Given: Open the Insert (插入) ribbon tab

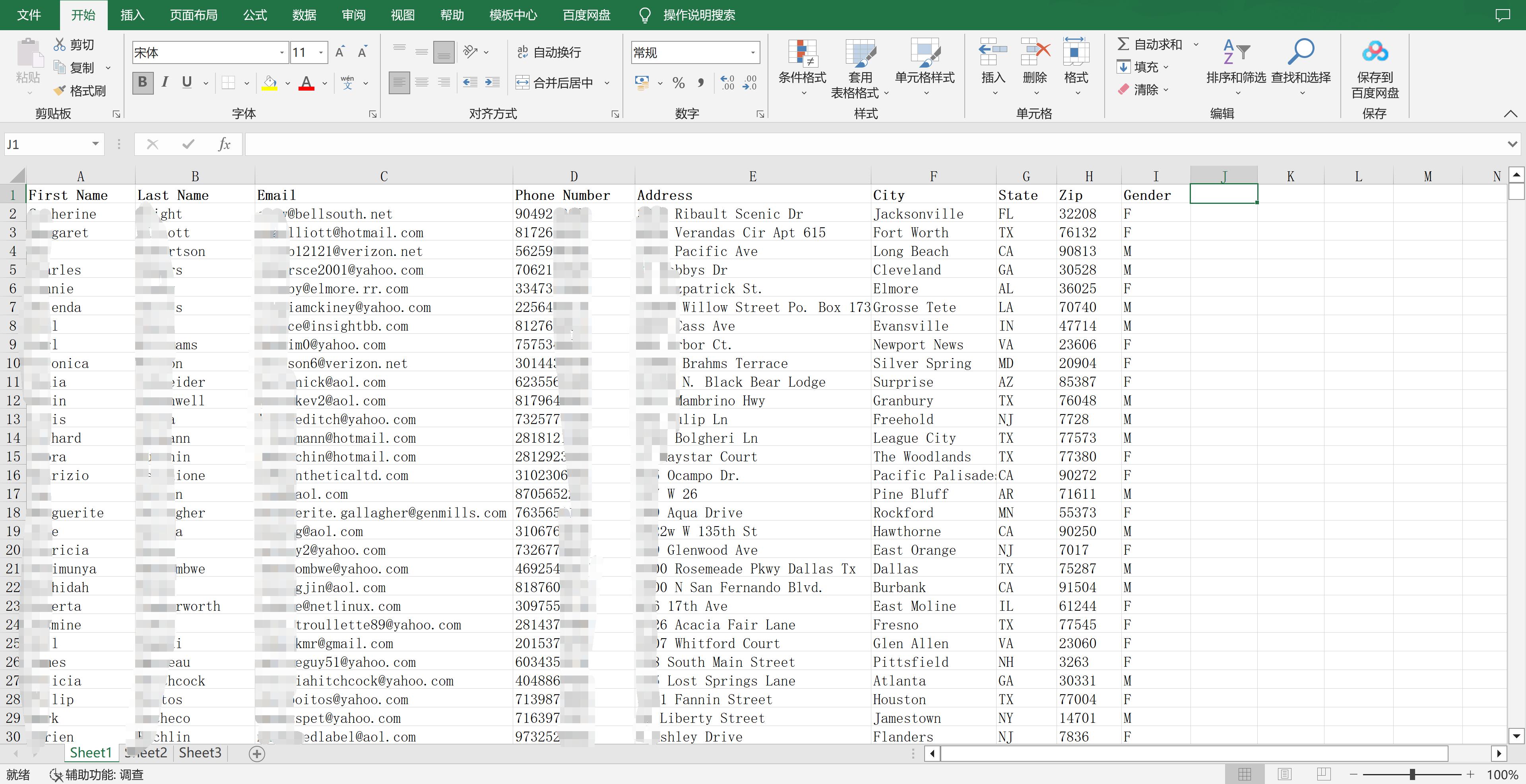Looking at the screenshot, I should [132, 15].
